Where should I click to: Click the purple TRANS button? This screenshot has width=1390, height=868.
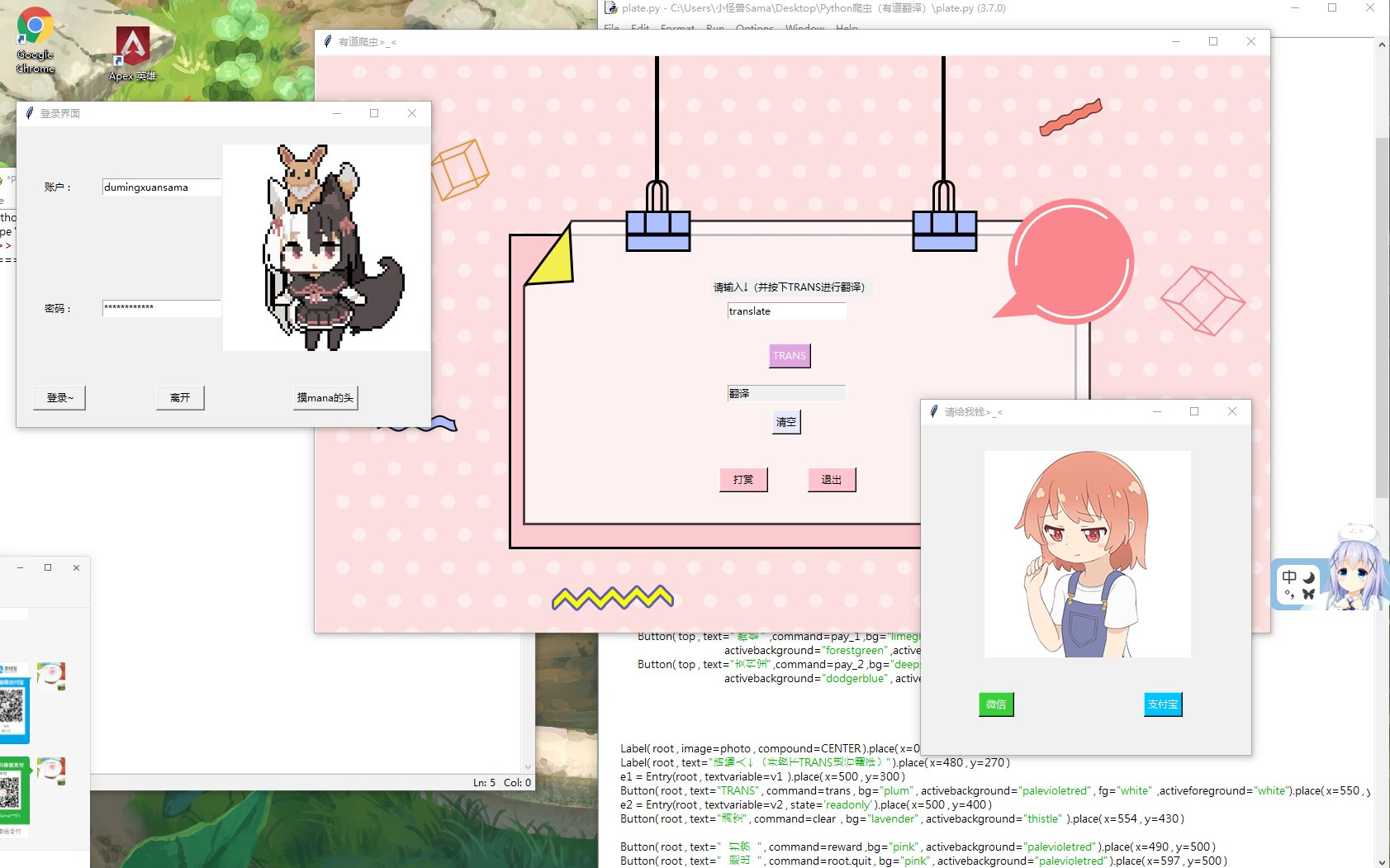tap(790, 356)
